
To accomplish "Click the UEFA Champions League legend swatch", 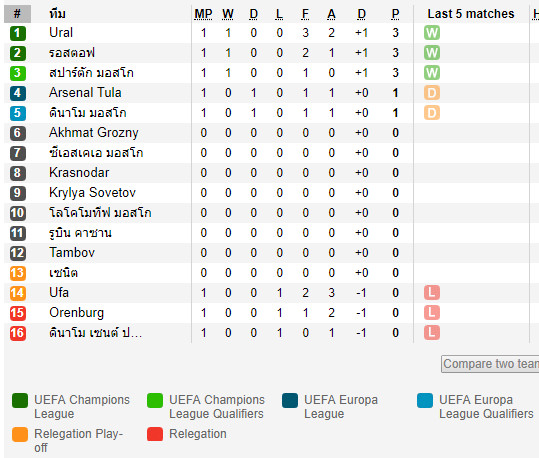I will click(20, 400).
